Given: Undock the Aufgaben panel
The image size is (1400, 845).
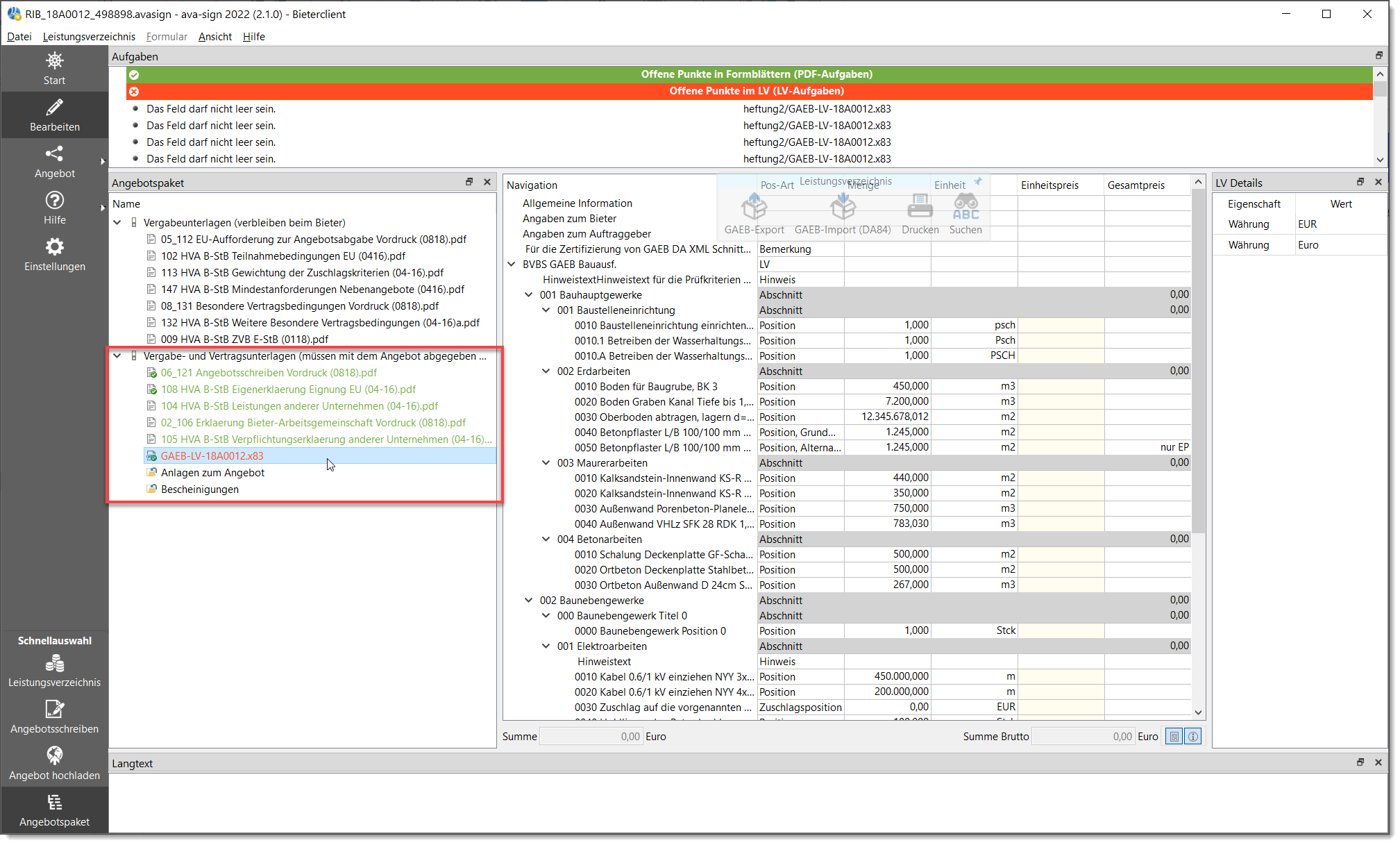Looking at the screenshot, I should pyautogui.click(x=1378, y=56).
